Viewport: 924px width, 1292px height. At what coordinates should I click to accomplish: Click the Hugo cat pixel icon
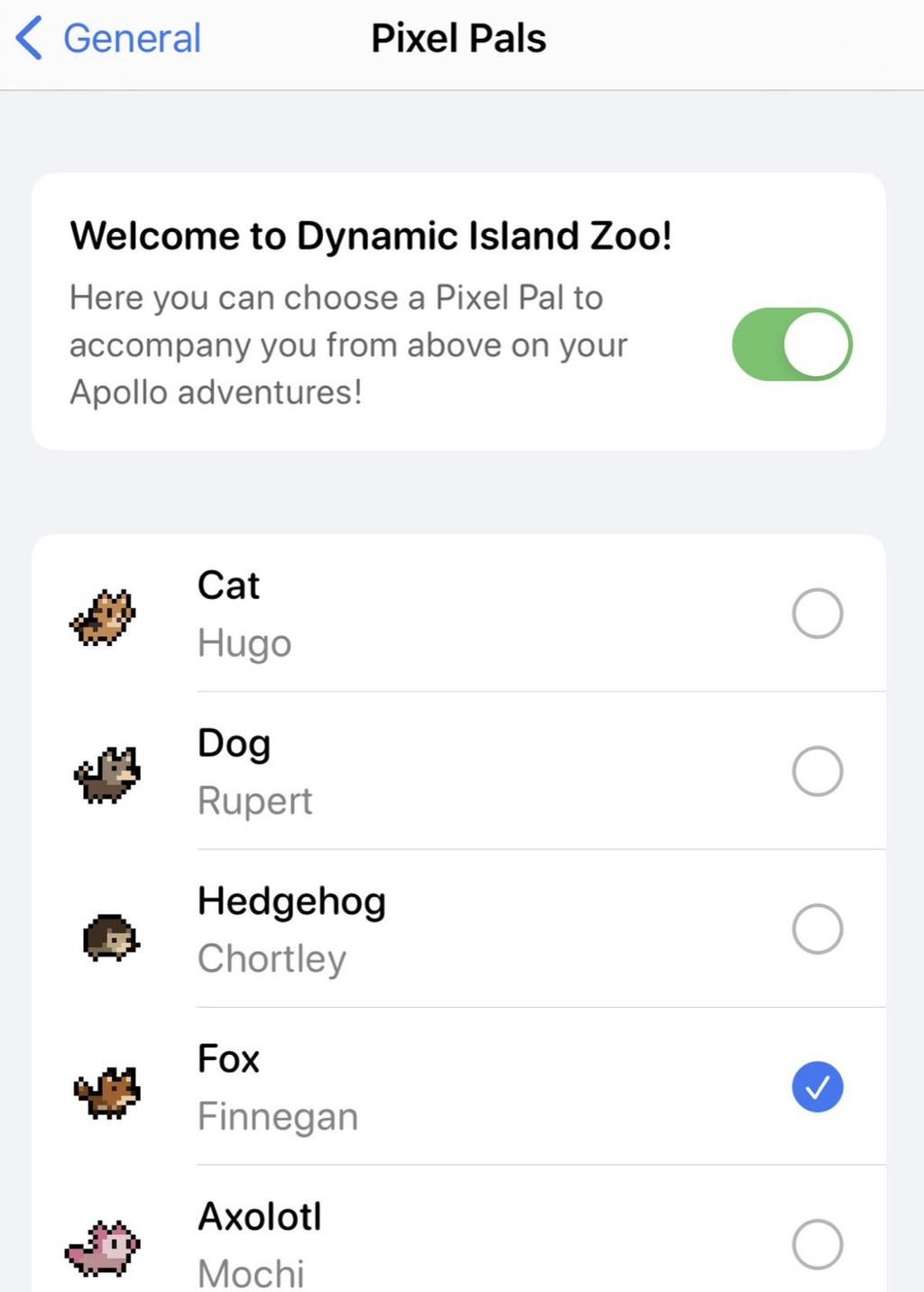click(103, 617)
